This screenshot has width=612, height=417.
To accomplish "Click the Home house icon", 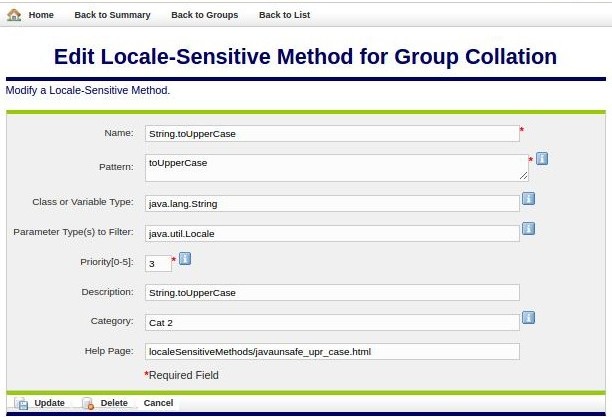I will (x=14, y=15).
